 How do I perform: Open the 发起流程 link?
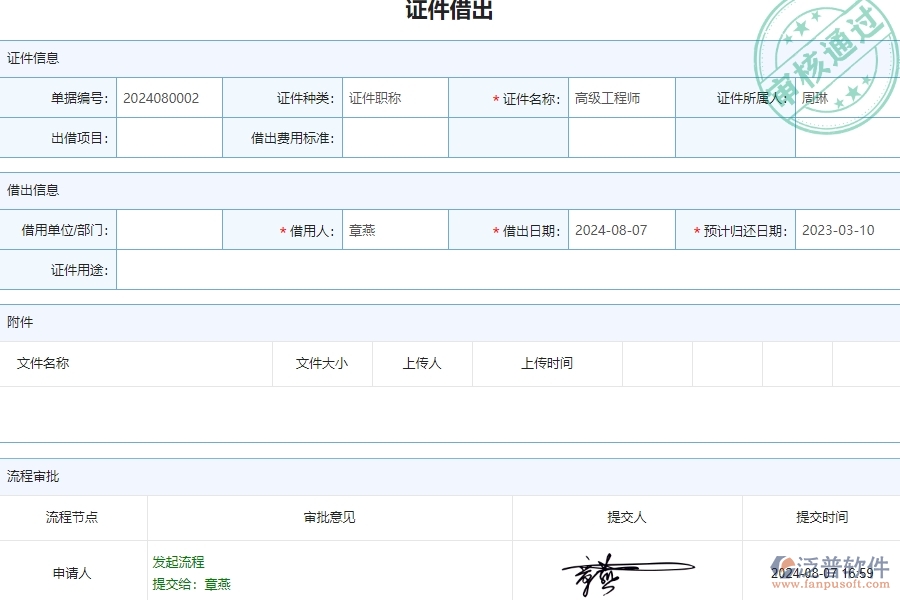[x=176, y=563]
